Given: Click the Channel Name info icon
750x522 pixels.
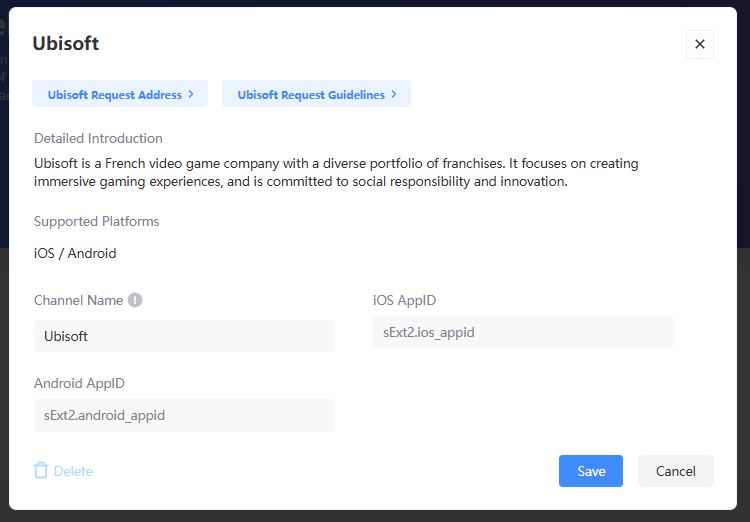Looking at the screenshot, I should [x=135, y=300].
